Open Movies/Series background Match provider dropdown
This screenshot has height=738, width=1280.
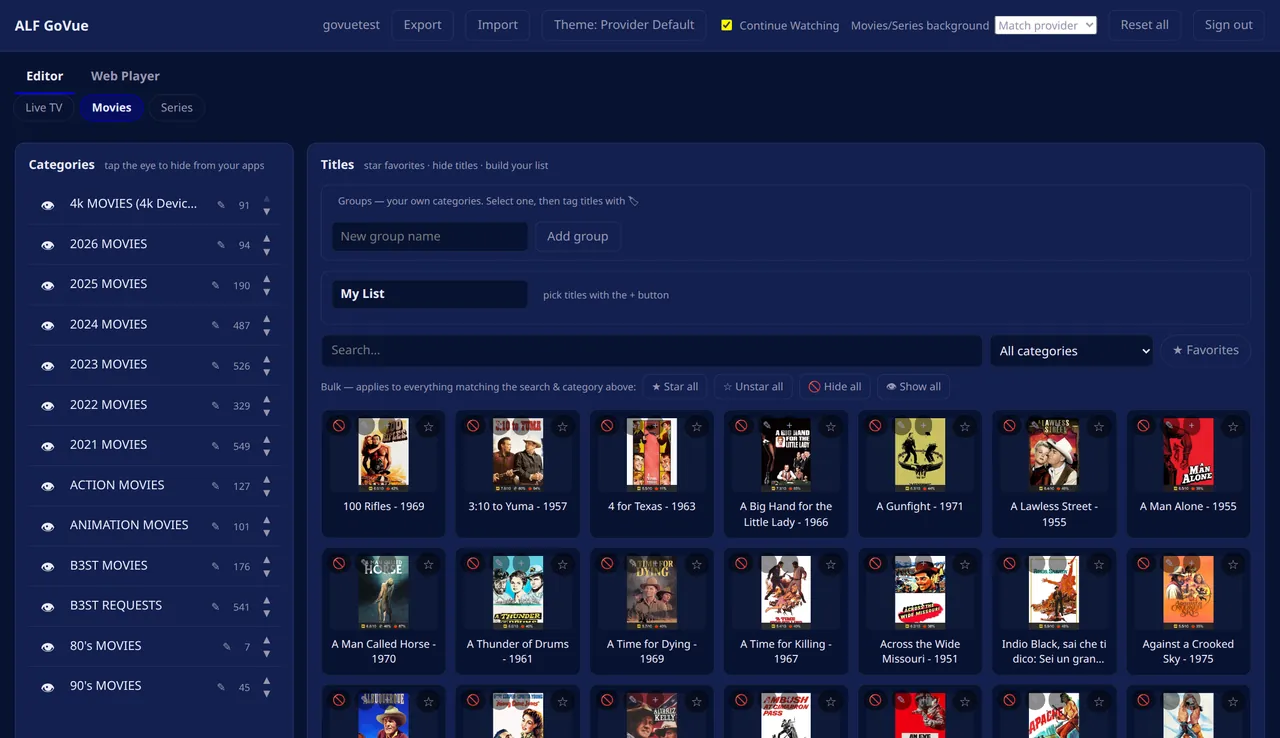click(1045, 25)
